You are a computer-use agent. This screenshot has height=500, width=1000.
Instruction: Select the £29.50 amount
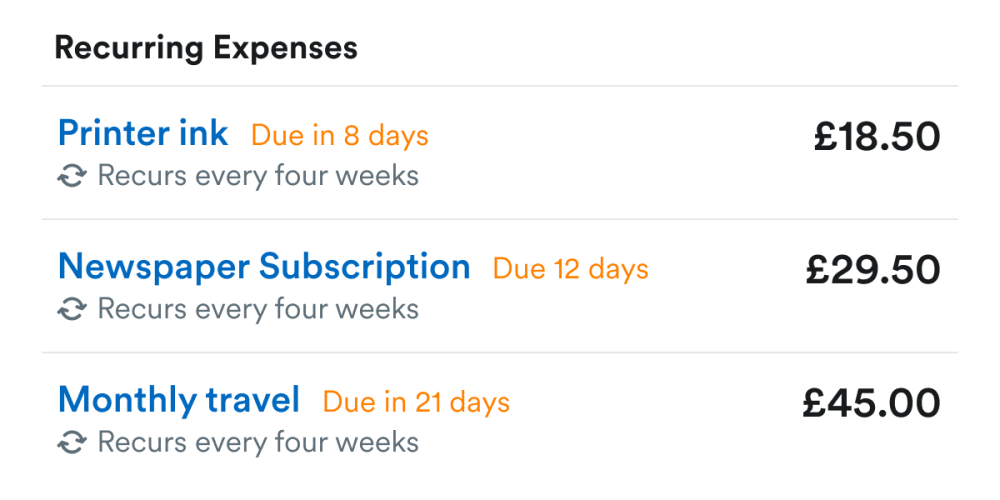pos(873,270)
